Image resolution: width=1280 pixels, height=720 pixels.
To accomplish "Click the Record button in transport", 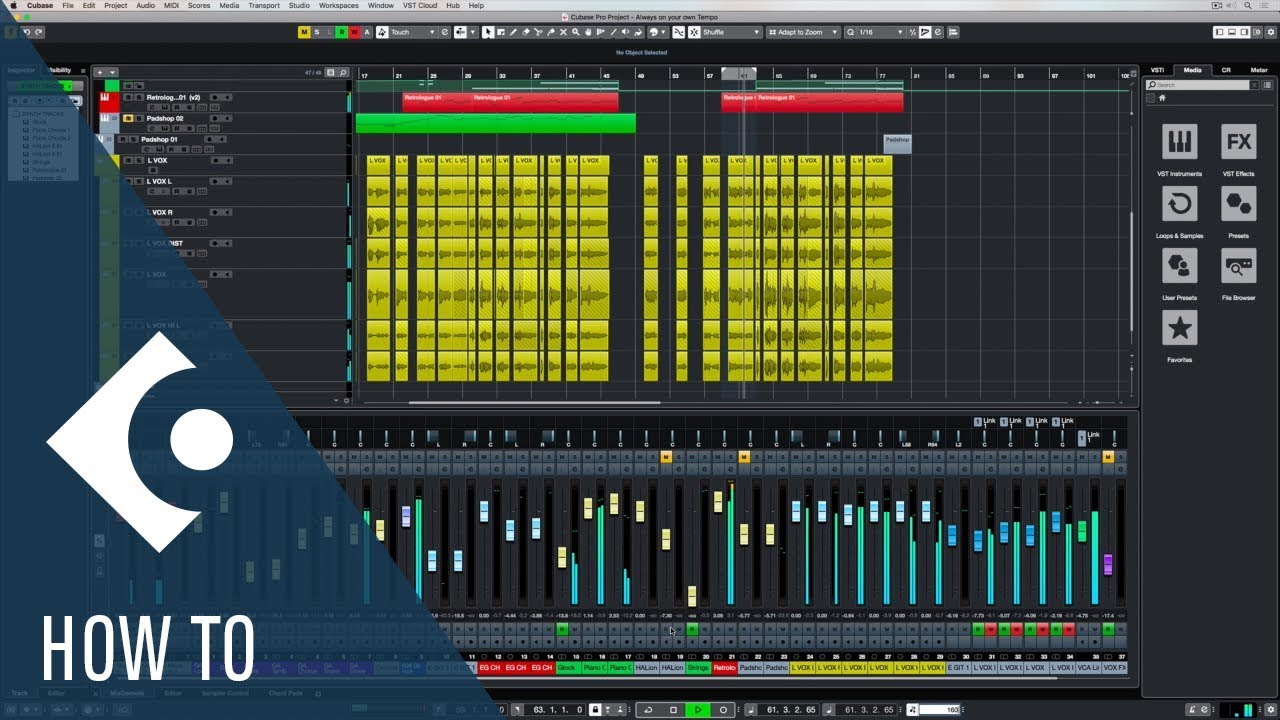I will pos(723,710).
